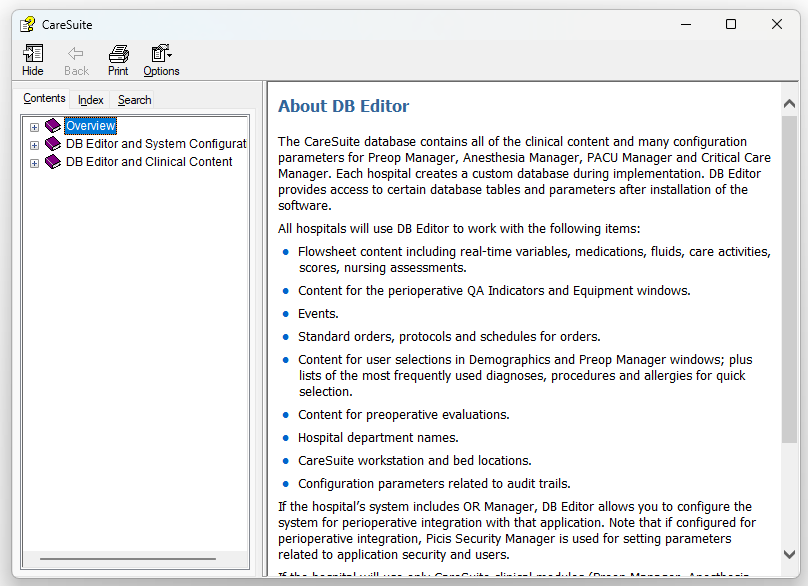Select DB Editor and System Configuration topic

156,144
